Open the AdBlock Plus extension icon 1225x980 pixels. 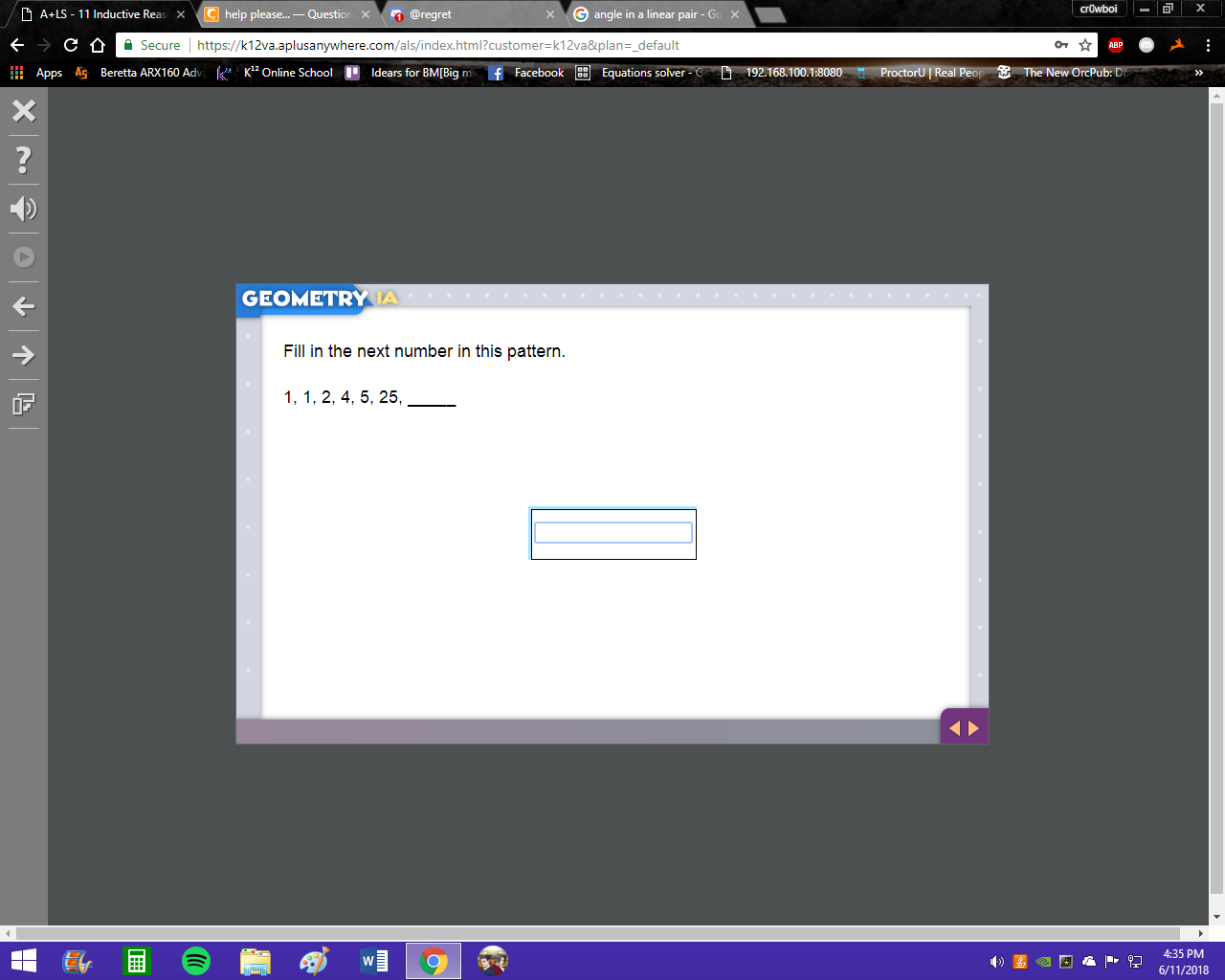click(x=1116, y=45)
